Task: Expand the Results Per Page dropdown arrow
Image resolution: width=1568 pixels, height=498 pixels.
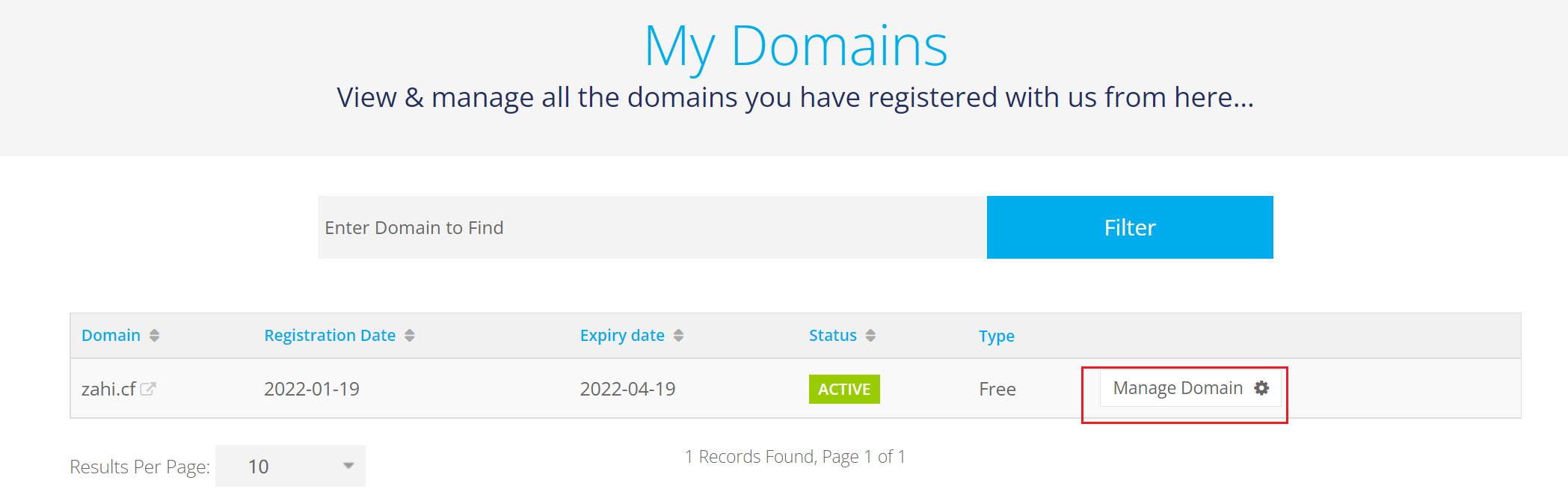Action: 348,466
